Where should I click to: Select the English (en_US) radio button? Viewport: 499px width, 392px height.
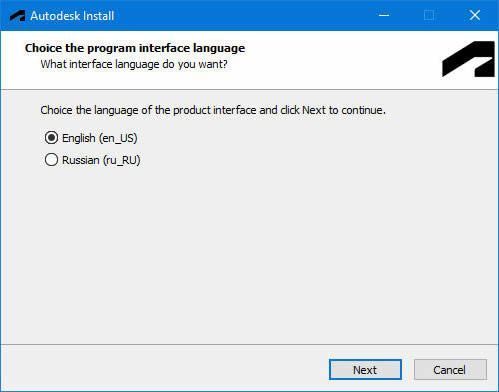pyautogui.click(x=51, y=138)
